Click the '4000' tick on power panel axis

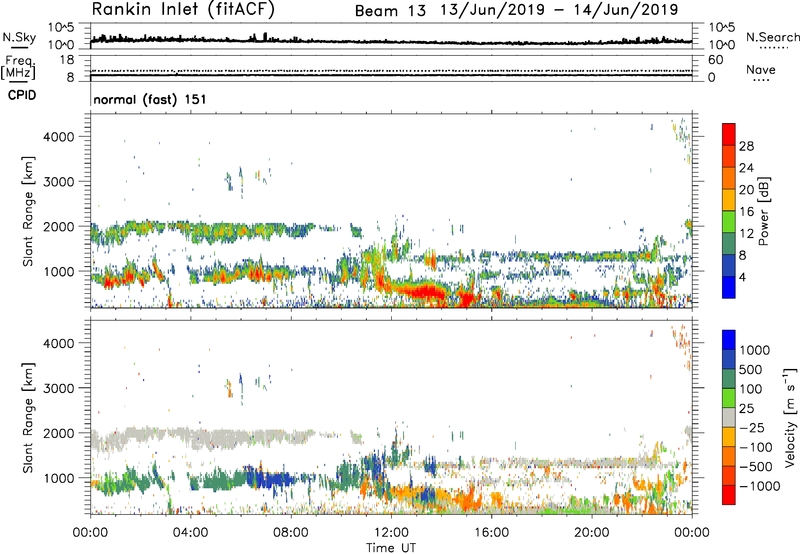58,137
